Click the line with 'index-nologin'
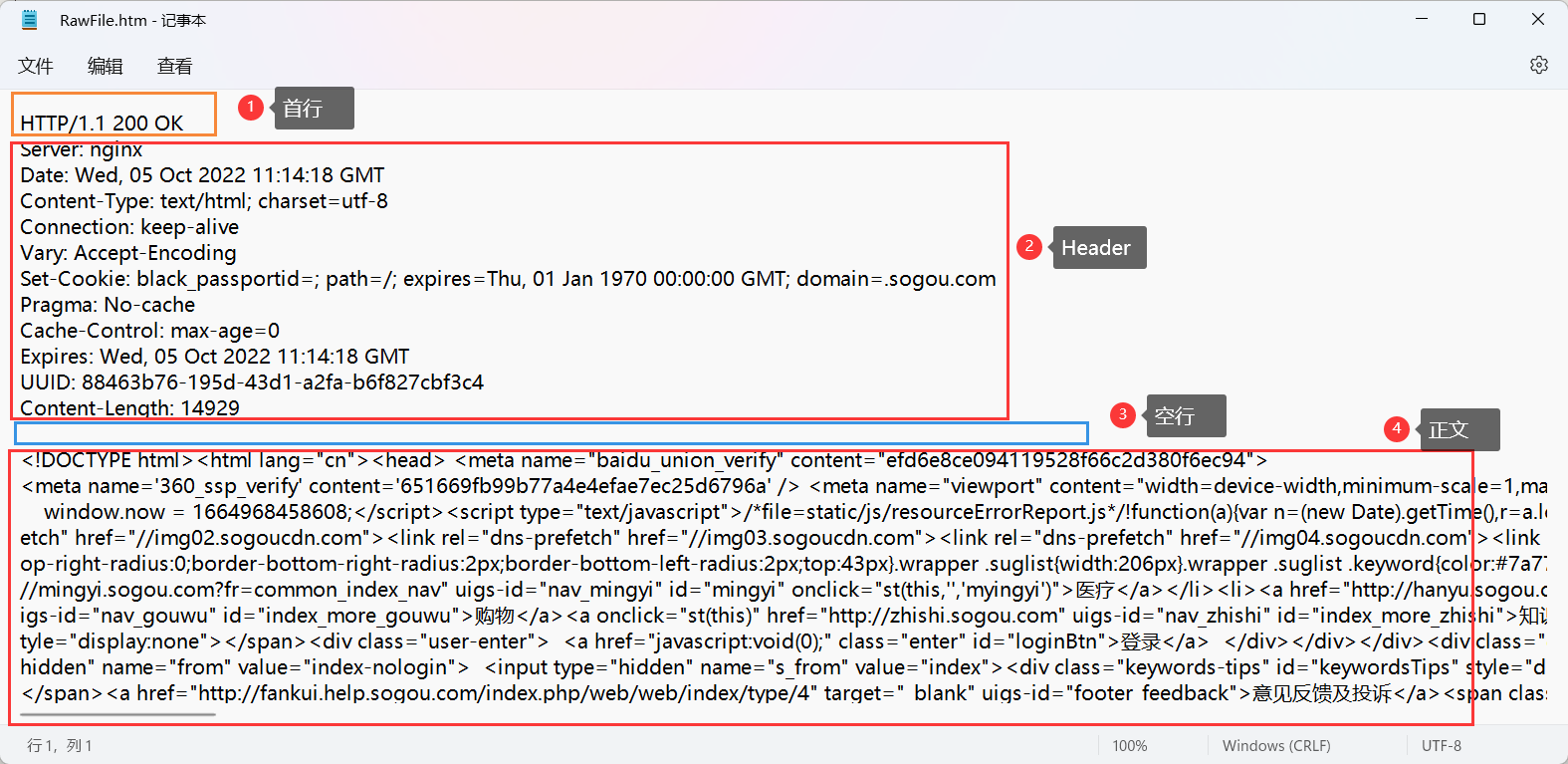Viewport: 1568px width, 764px height. pos(784,667)
